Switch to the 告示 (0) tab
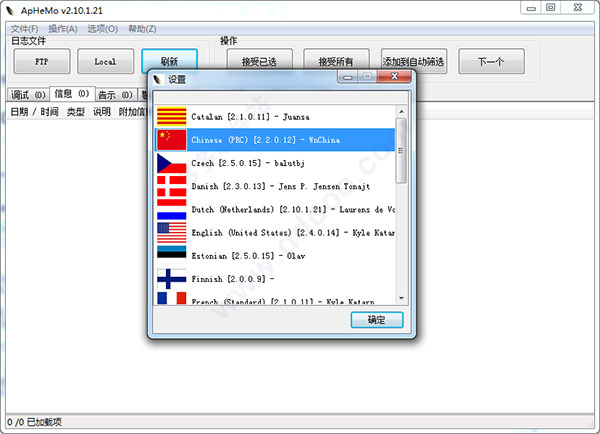The width and height of the screenshot is (600, 434). (115, 95)
